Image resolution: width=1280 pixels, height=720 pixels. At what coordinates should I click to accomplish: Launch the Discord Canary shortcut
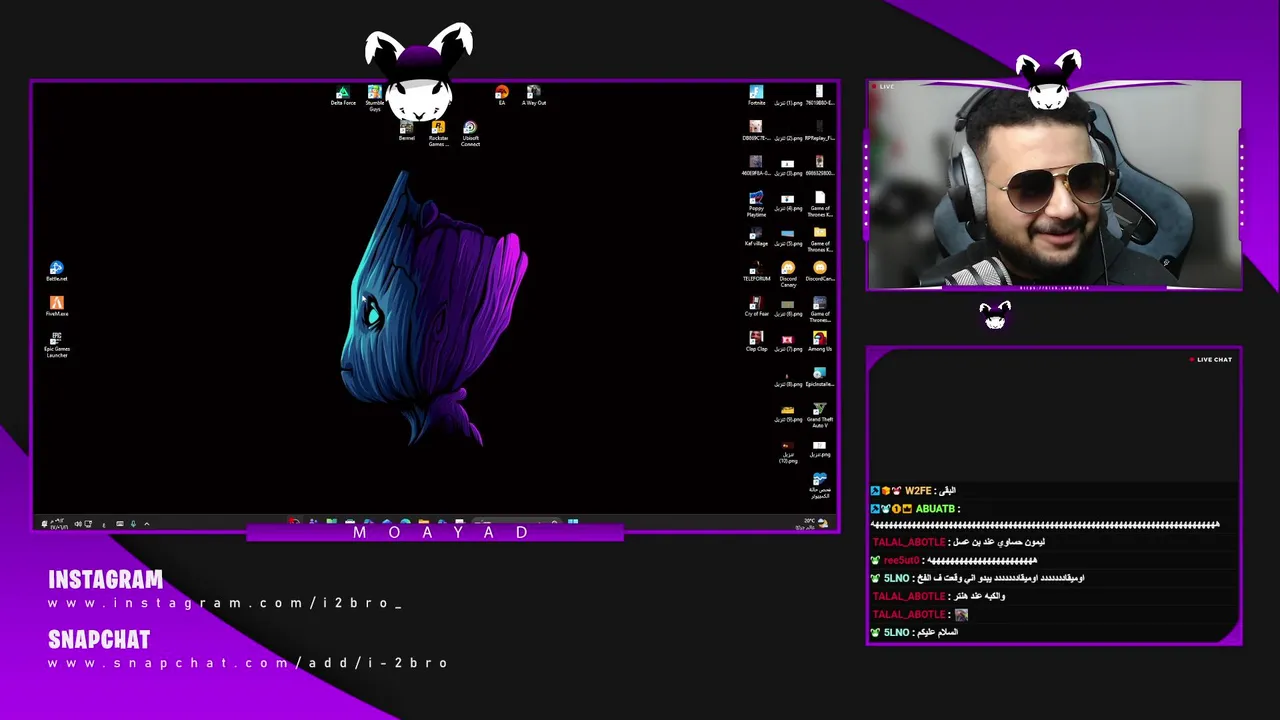pos(788,275)
